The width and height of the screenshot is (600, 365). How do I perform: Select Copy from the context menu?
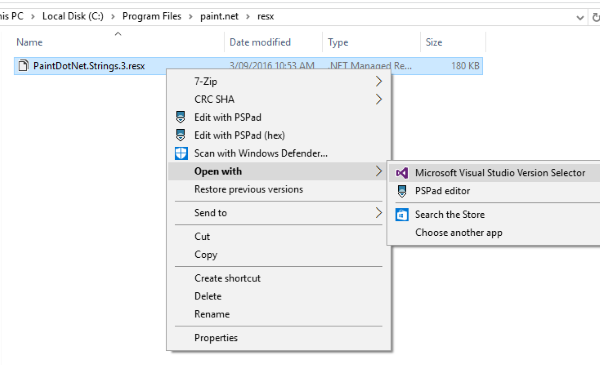(x=279, y=254)
